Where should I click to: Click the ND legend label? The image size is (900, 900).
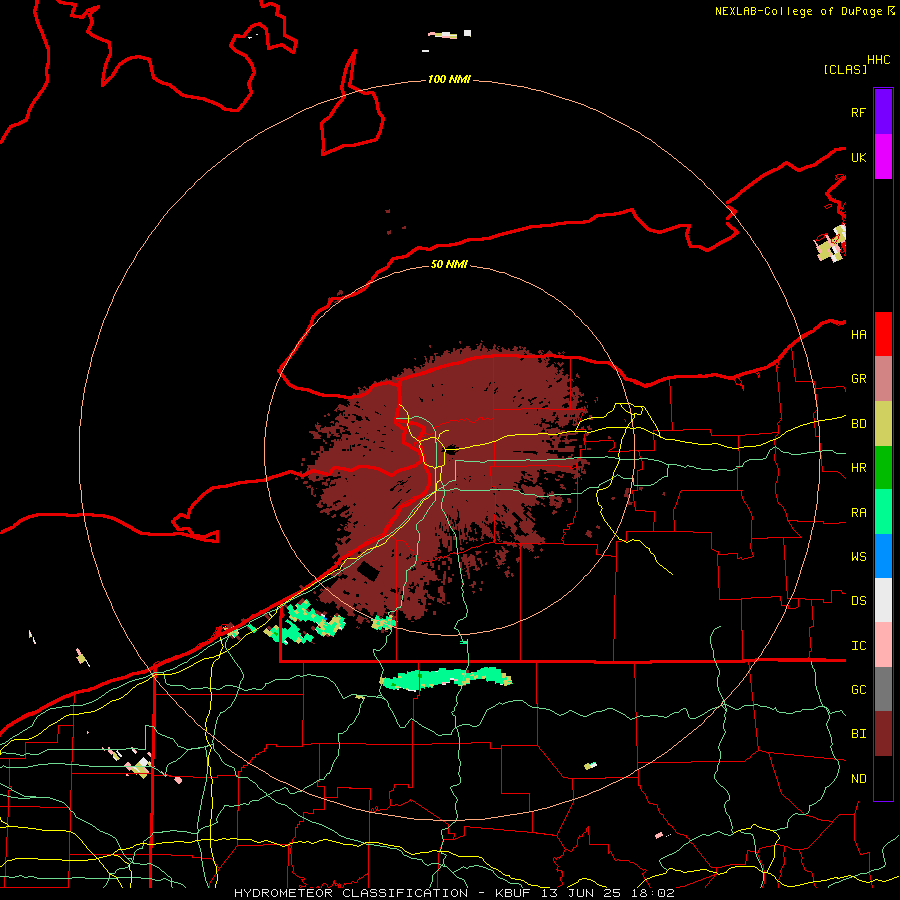pos(858,779)
